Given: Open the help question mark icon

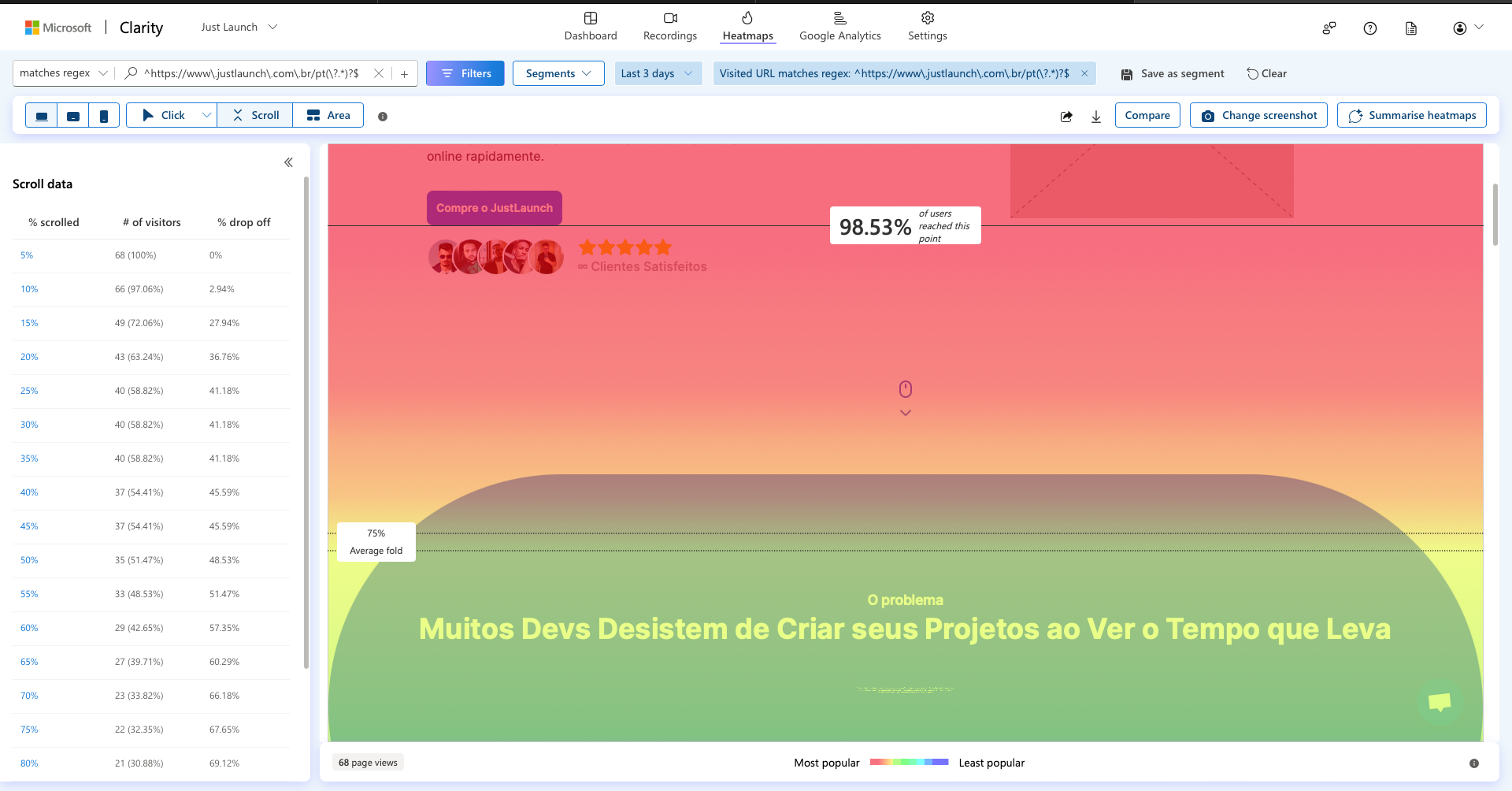Looking at the screenshot, I should [x=1370, y=28].
